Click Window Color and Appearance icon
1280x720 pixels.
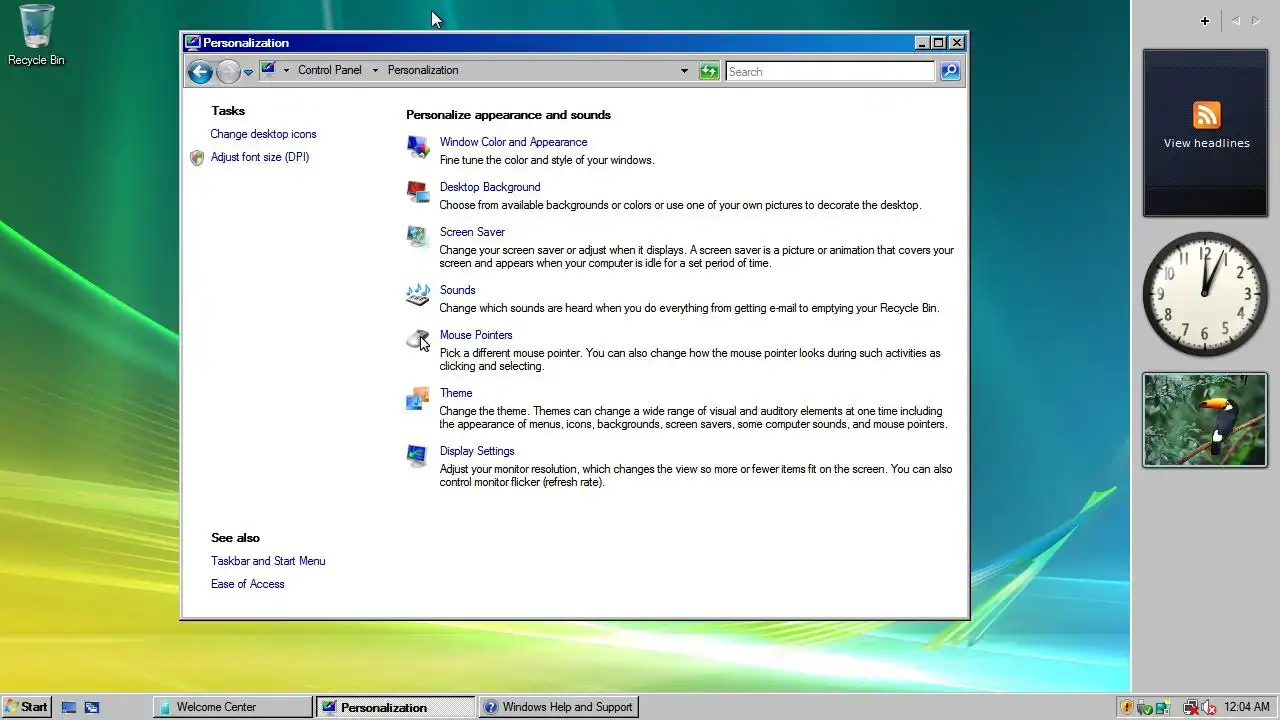tap(418, 147)
